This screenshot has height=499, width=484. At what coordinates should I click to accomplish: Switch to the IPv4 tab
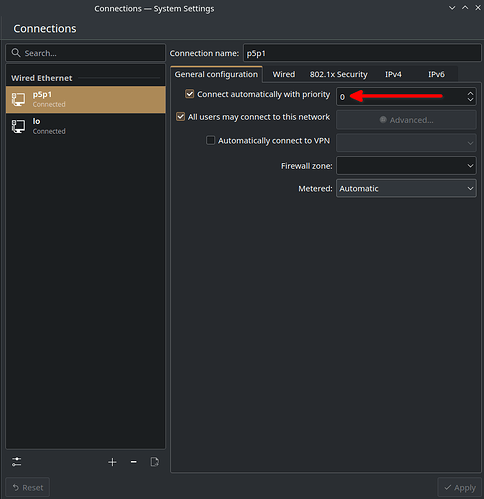coord(393,74)
